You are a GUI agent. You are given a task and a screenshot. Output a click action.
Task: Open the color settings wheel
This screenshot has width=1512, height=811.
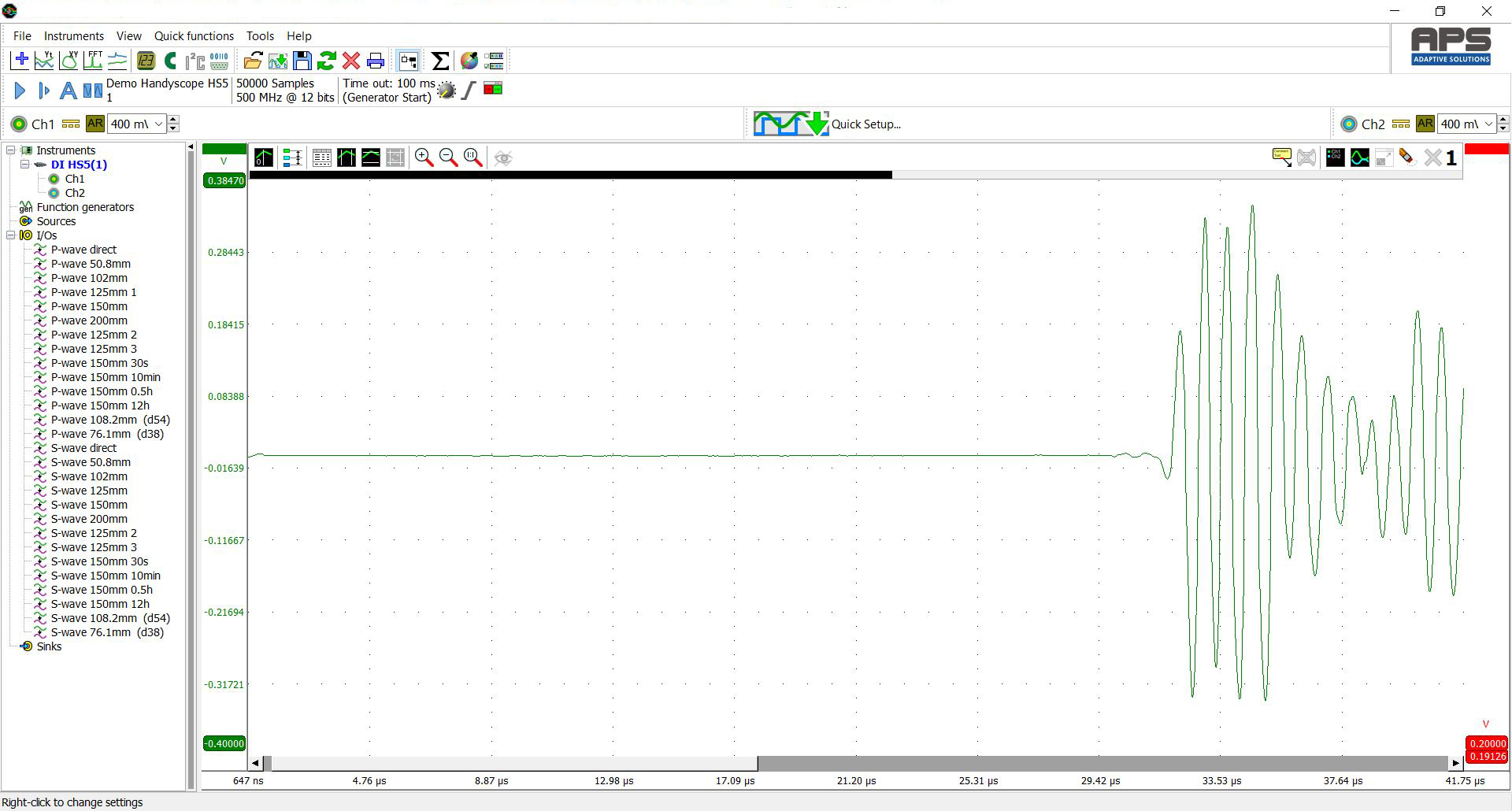[469, 61]
